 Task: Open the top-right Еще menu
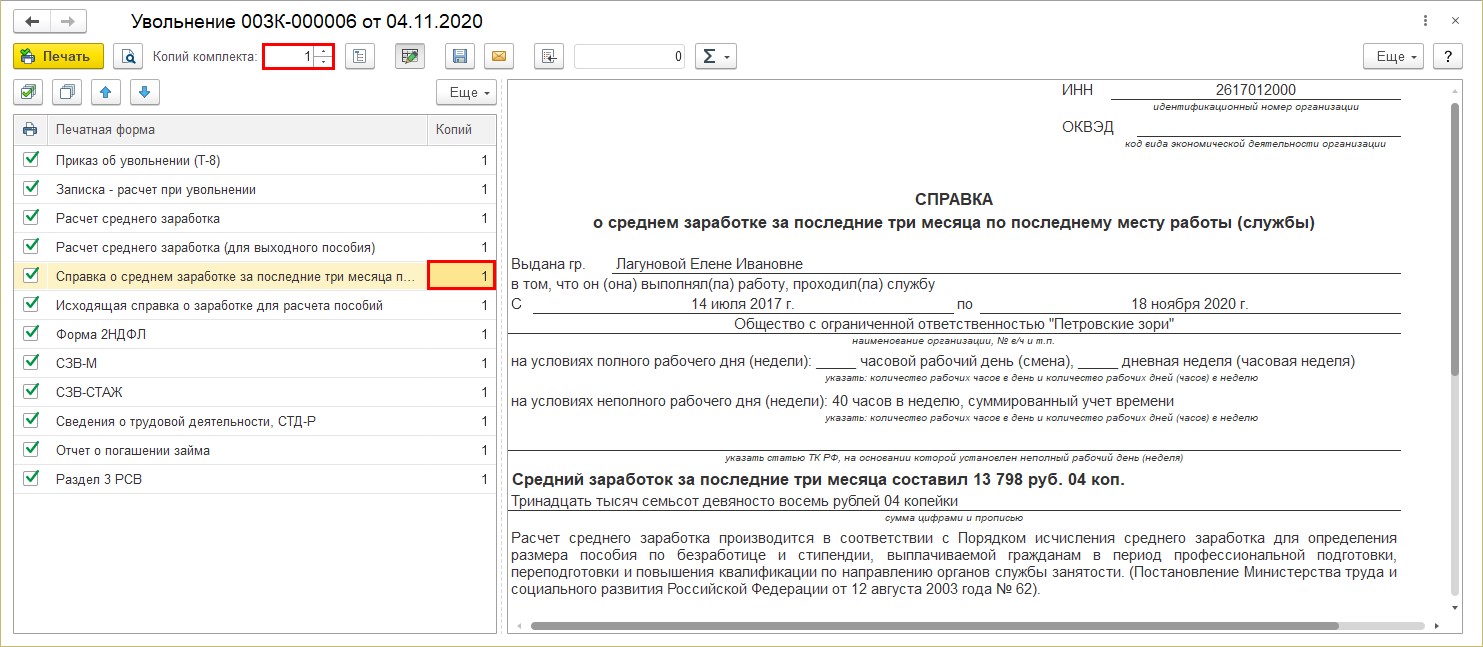(x=1394, y=56)
